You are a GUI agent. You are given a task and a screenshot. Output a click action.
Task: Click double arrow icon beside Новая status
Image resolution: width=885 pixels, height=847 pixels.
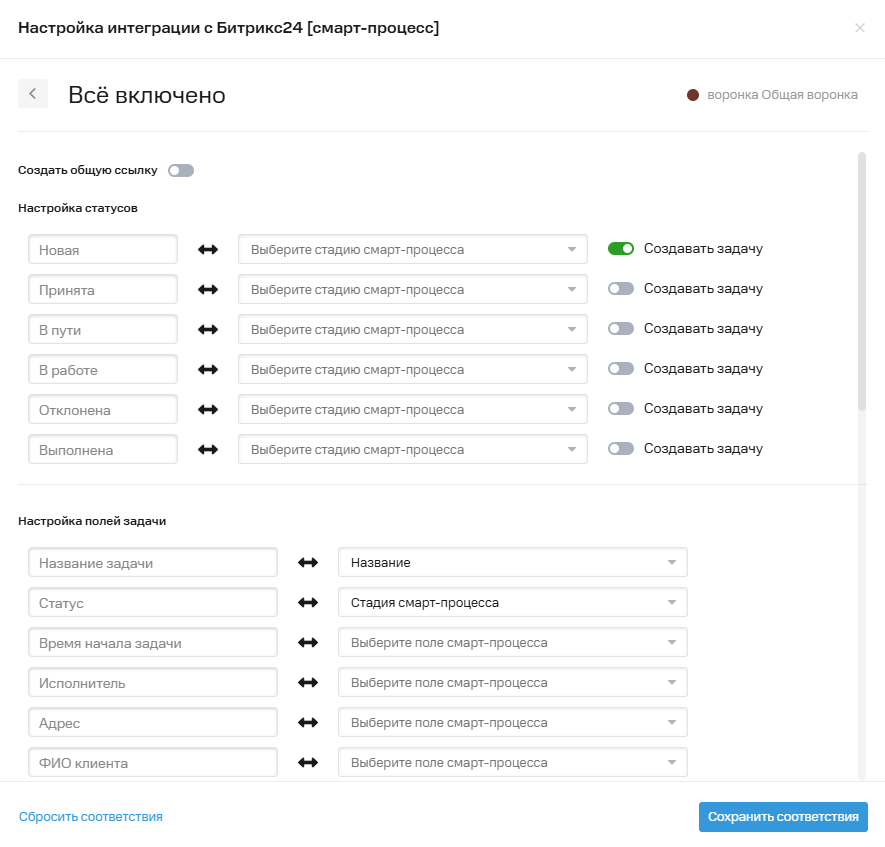point(208,250)
